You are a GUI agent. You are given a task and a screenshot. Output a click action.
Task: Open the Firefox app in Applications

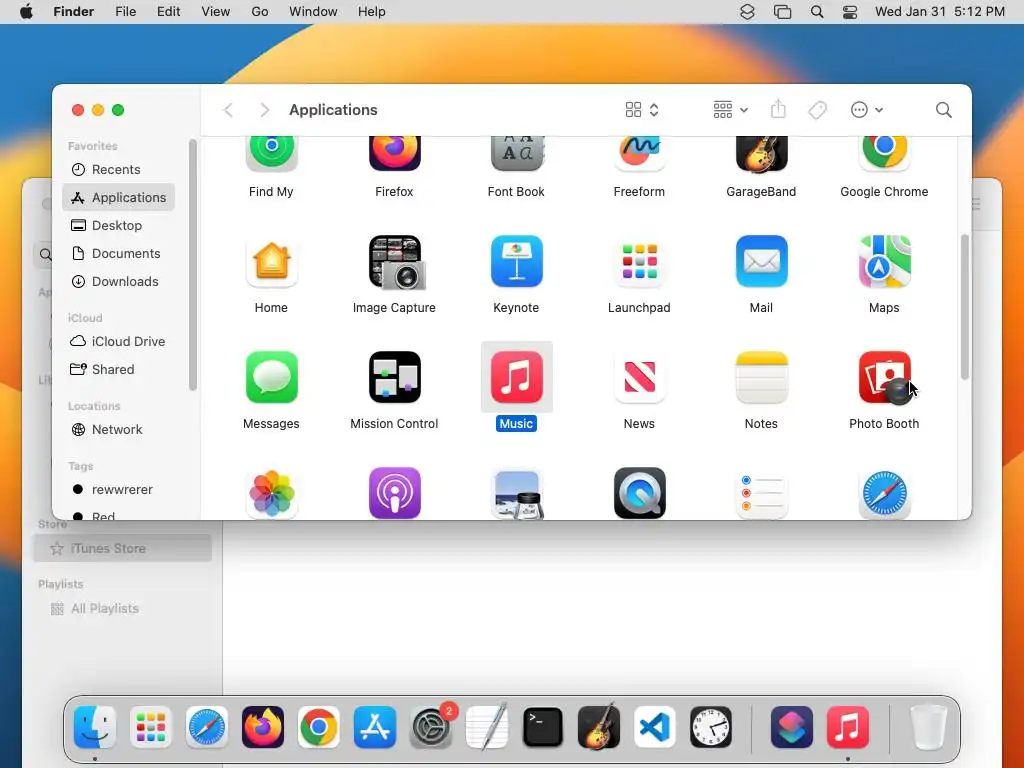pos(394,153)
